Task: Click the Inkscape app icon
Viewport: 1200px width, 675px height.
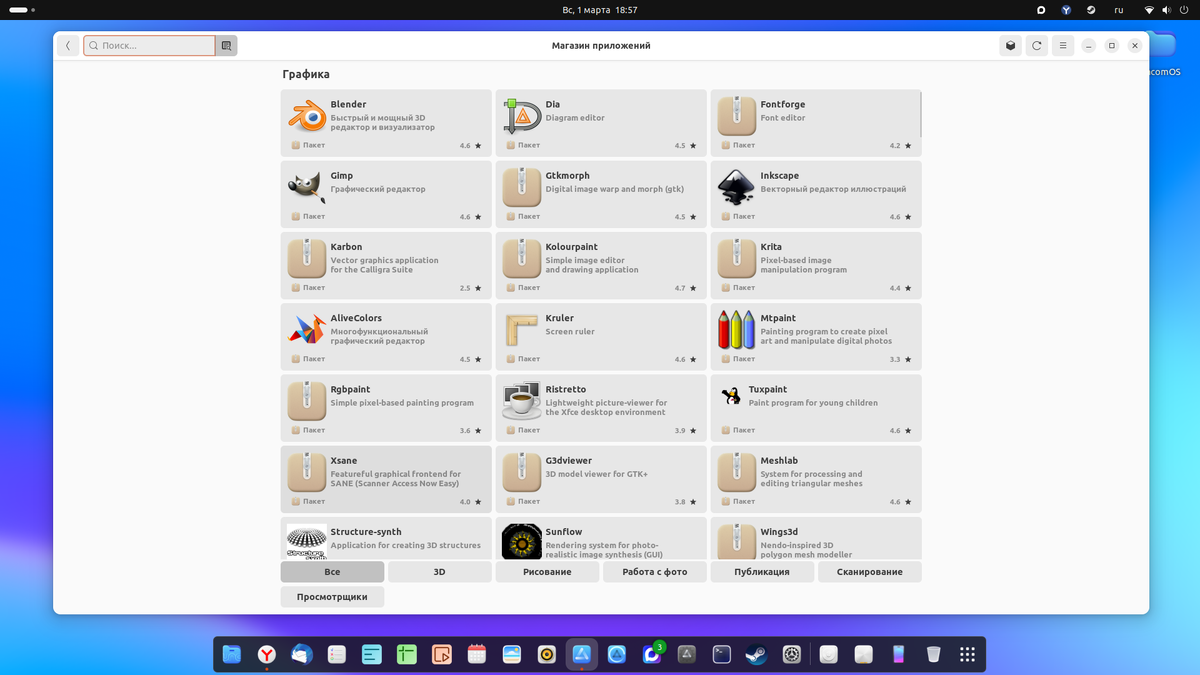Action: click(737, 188)
